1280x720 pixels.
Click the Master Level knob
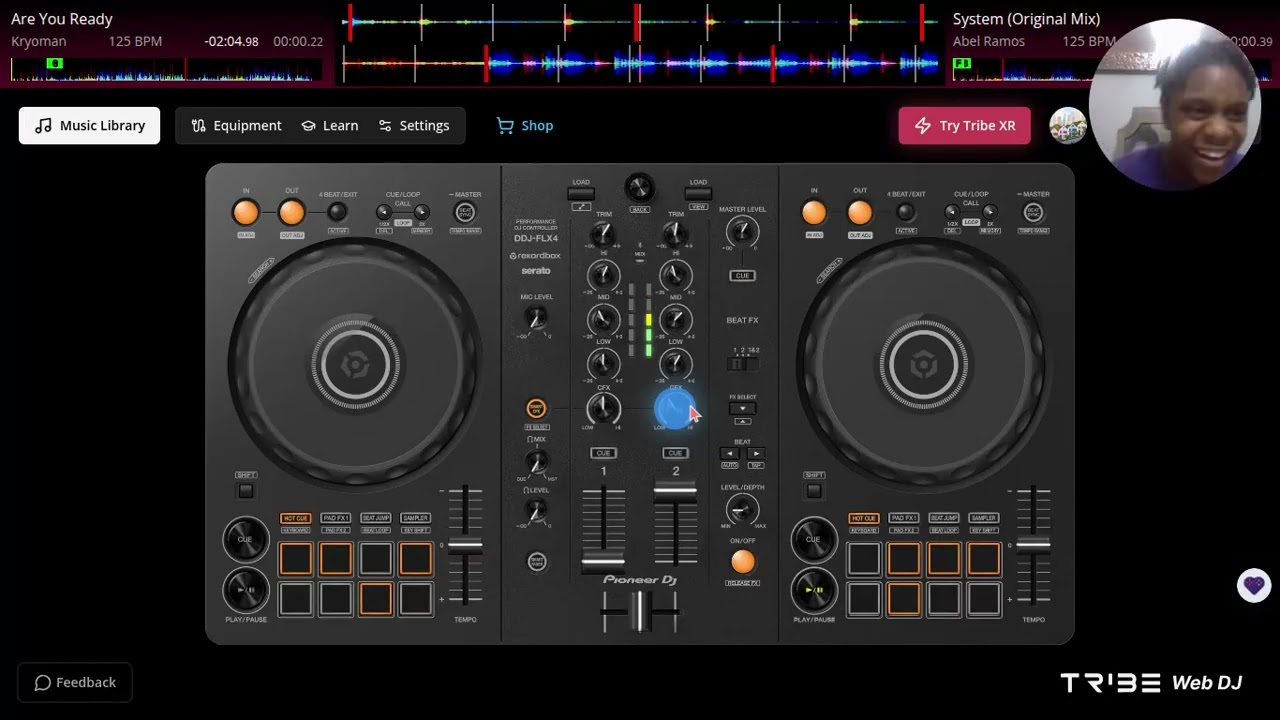[742, 233]
